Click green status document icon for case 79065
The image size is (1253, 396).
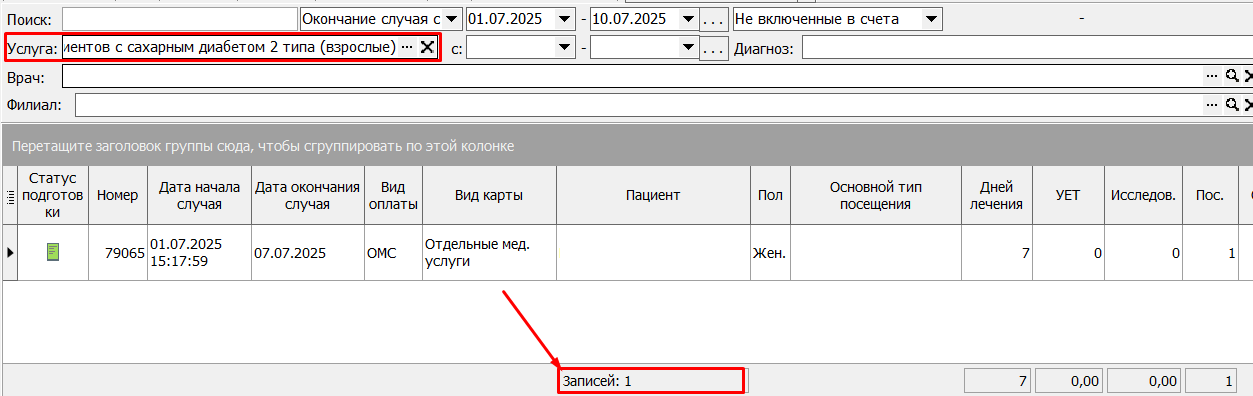tap(53, 252)
